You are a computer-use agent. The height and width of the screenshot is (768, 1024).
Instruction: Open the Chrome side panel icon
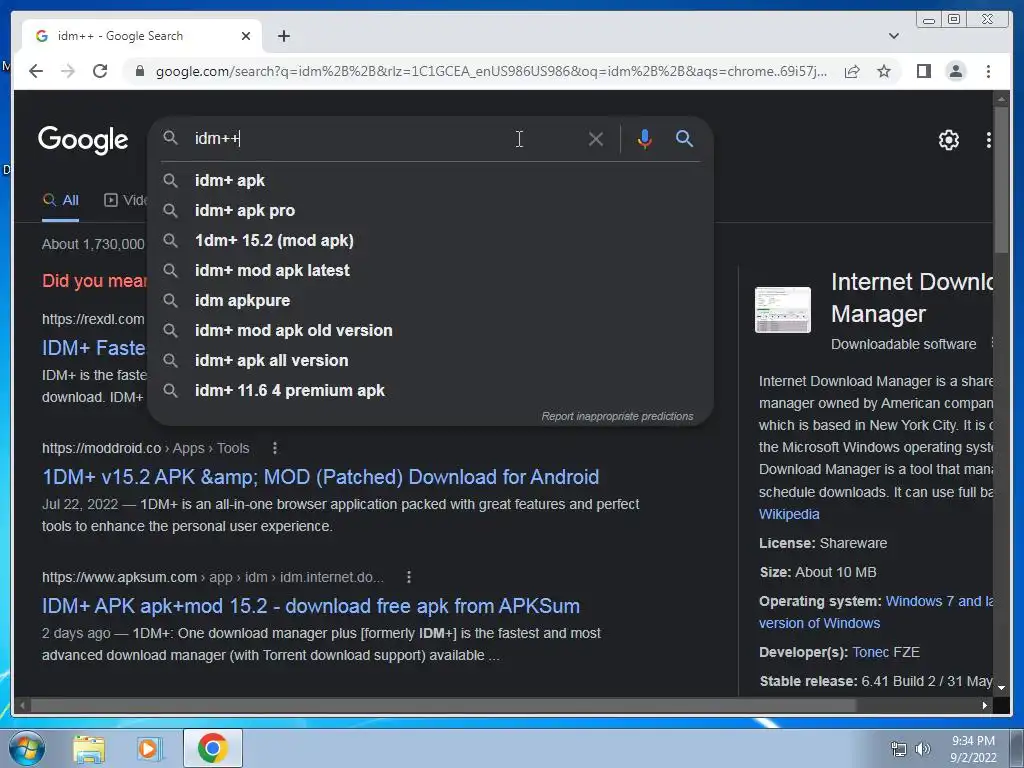pos(923,71)
